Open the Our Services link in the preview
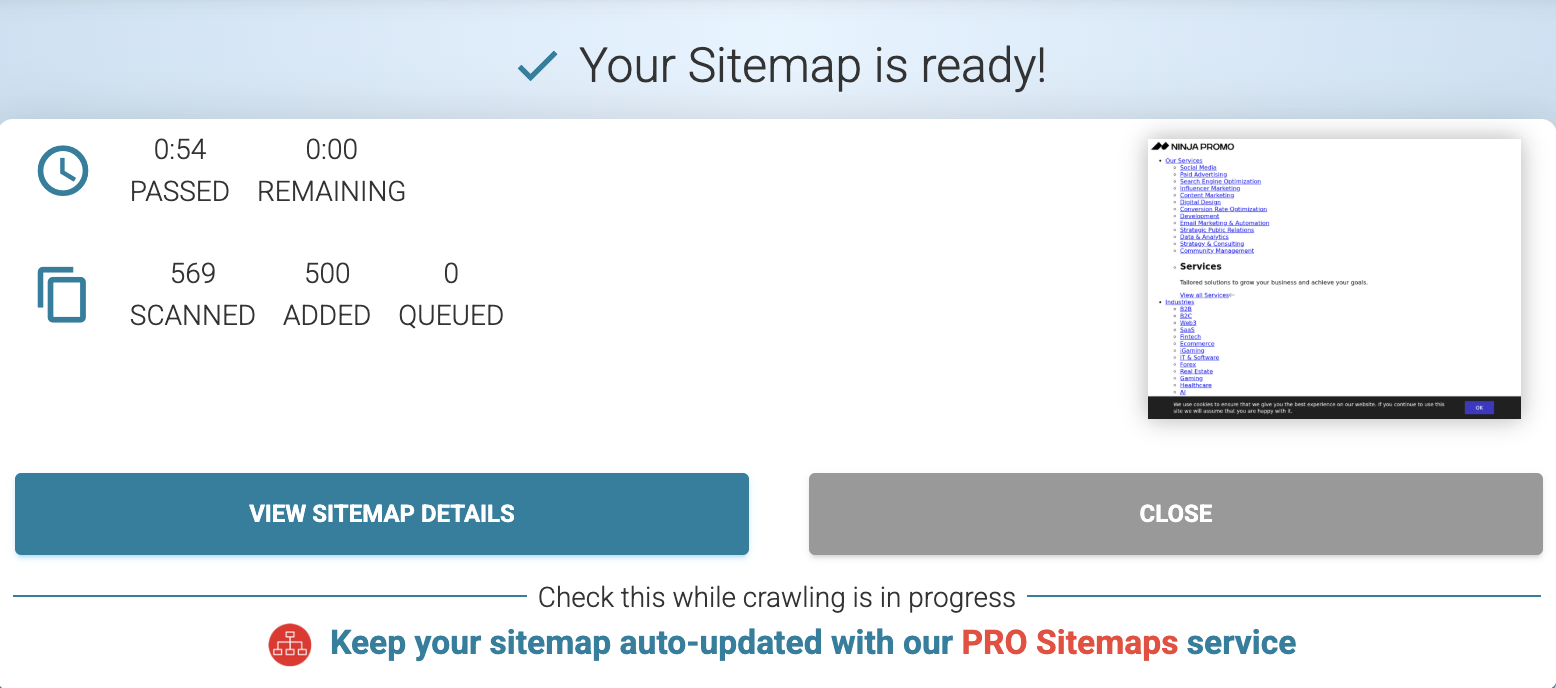This screenshot has width=1556, height=688. point(1184,160)
